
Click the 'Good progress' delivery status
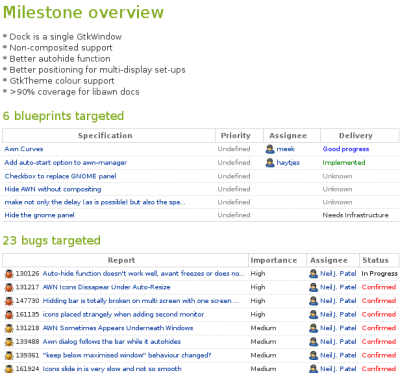click(346, 149)
